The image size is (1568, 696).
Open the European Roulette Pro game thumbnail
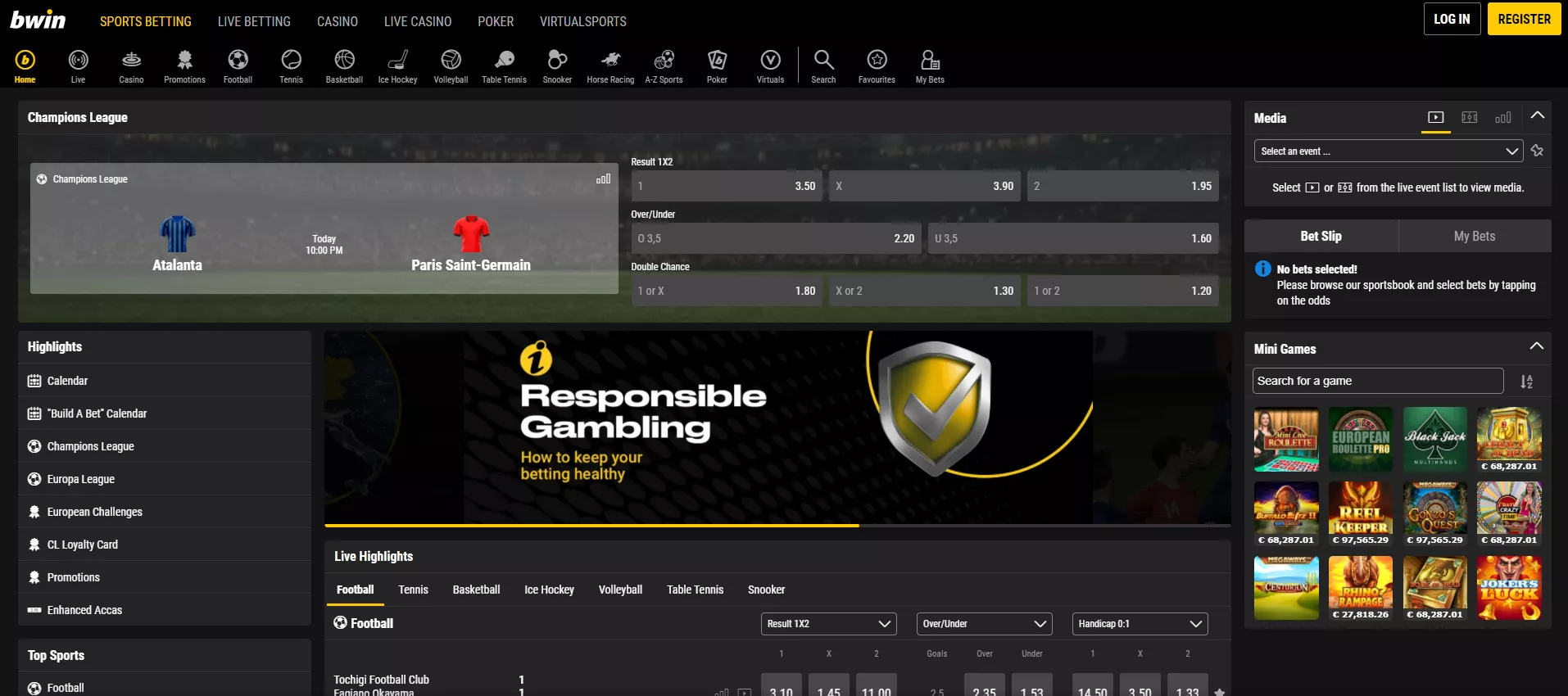pyautogui.click(x=1361, y=440)
